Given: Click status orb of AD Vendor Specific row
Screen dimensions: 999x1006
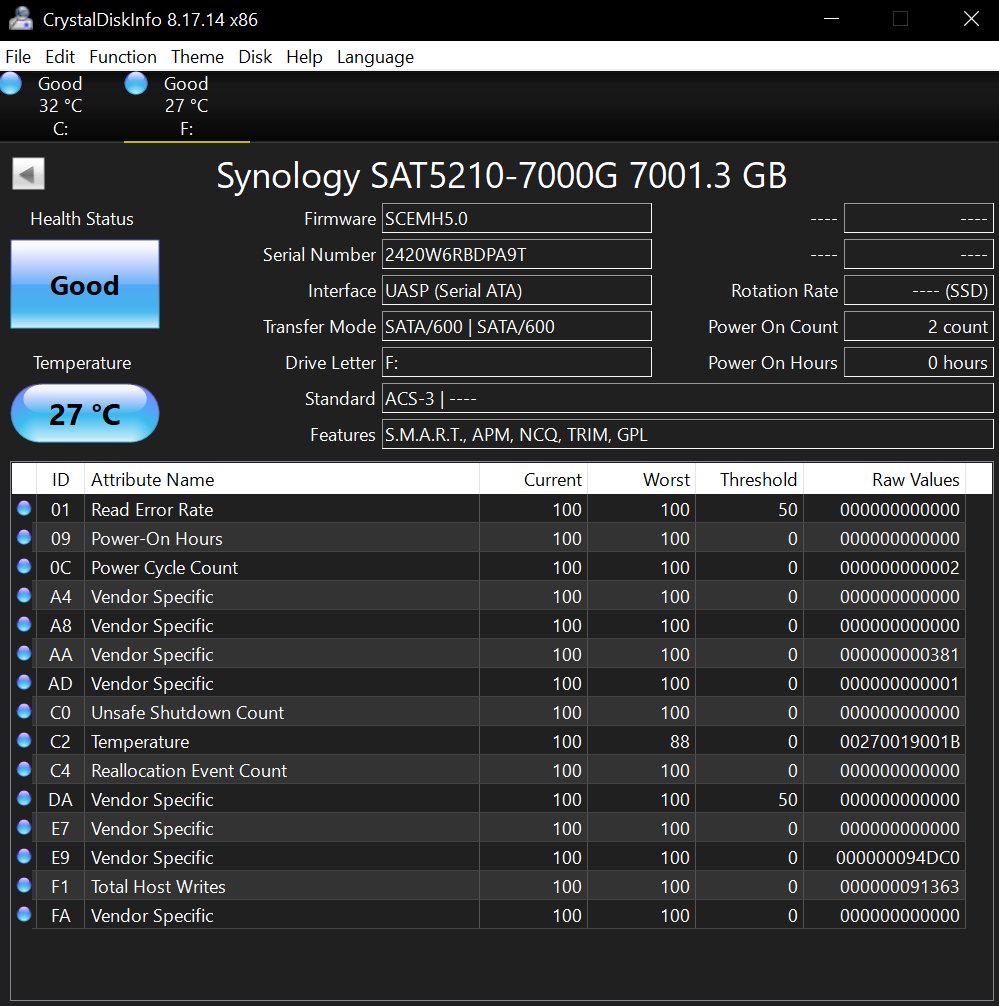Looking at the screenshot, I should [24, 682].
